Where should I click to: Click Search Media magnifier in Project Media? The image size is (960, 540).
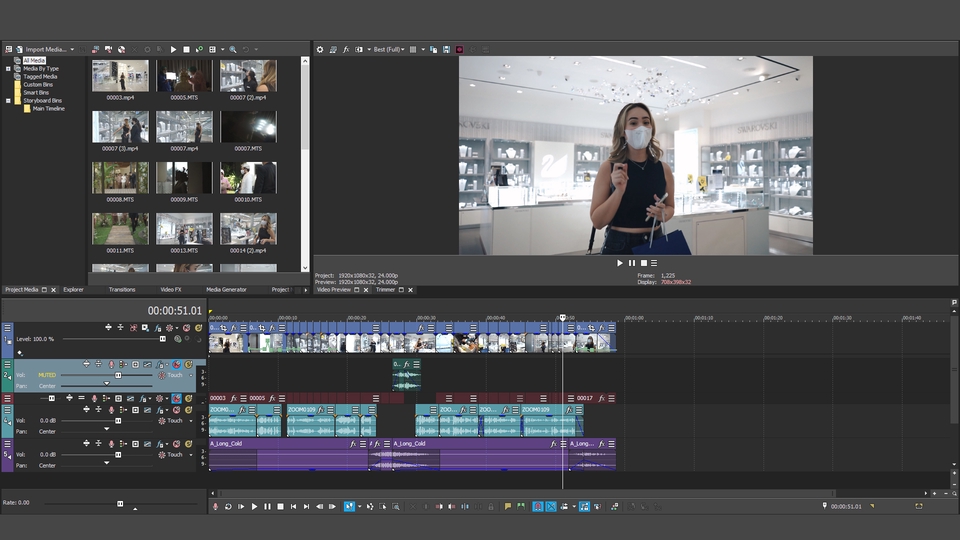coord(233,50)
